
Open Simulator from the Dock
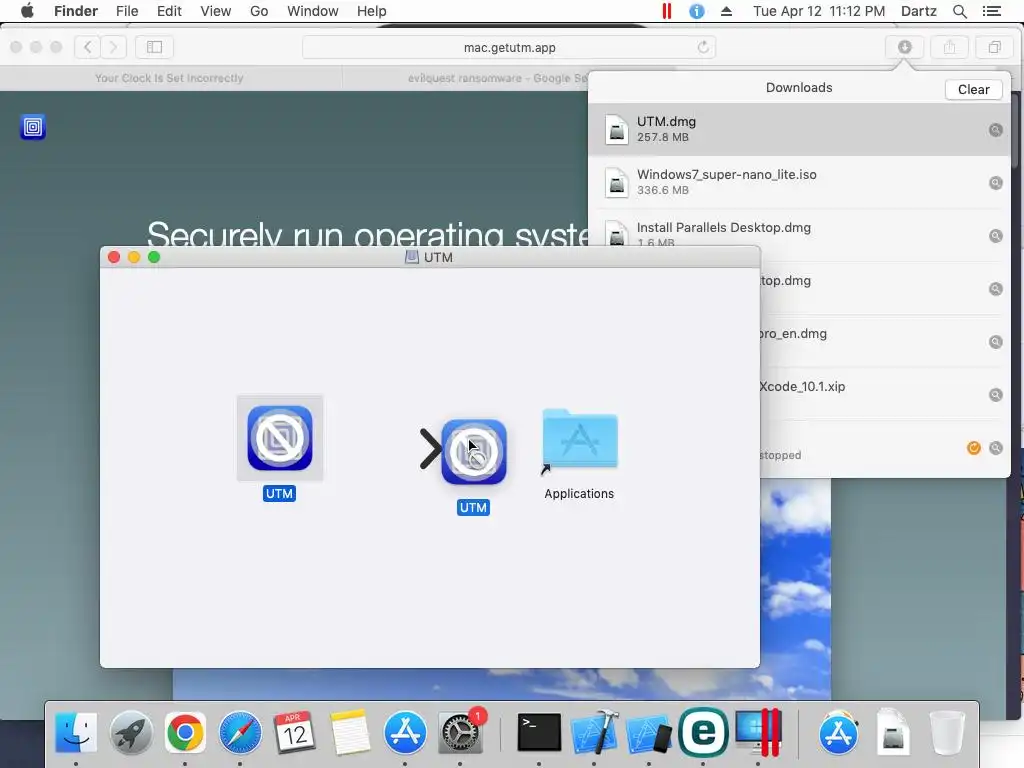point(648,733)
